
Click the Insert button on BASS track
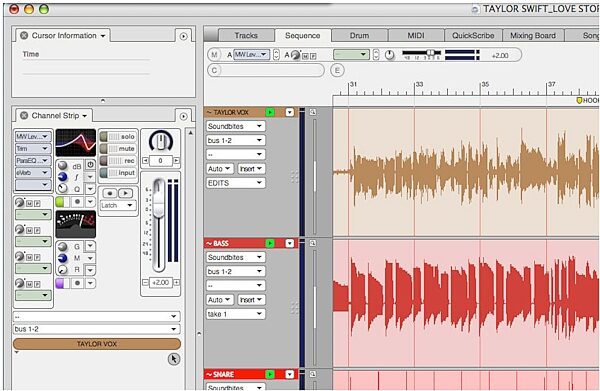click(251, 300)
